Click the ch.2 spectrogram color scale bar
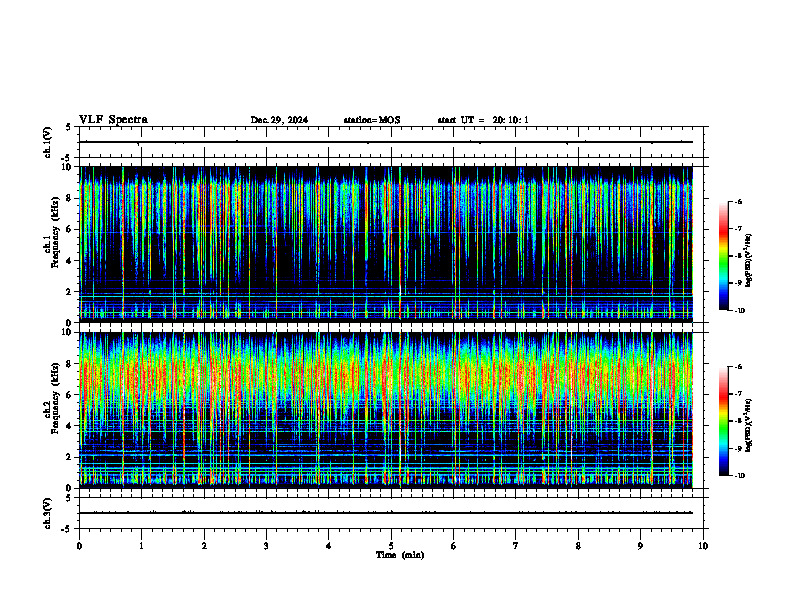This screenshot has width=792, height=612. 723,421
